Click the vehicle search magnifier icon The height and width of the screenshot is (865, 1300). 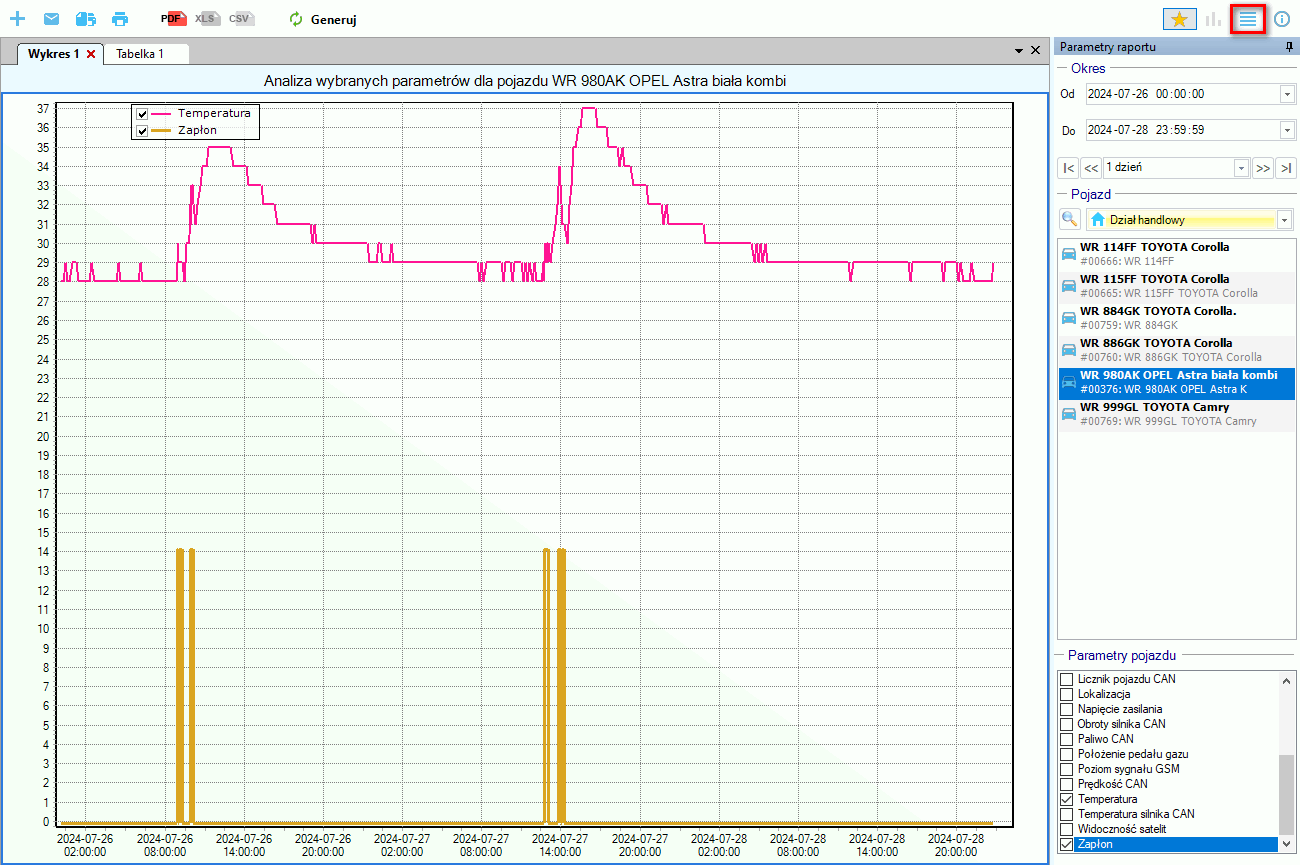(x=1070, y=219)
